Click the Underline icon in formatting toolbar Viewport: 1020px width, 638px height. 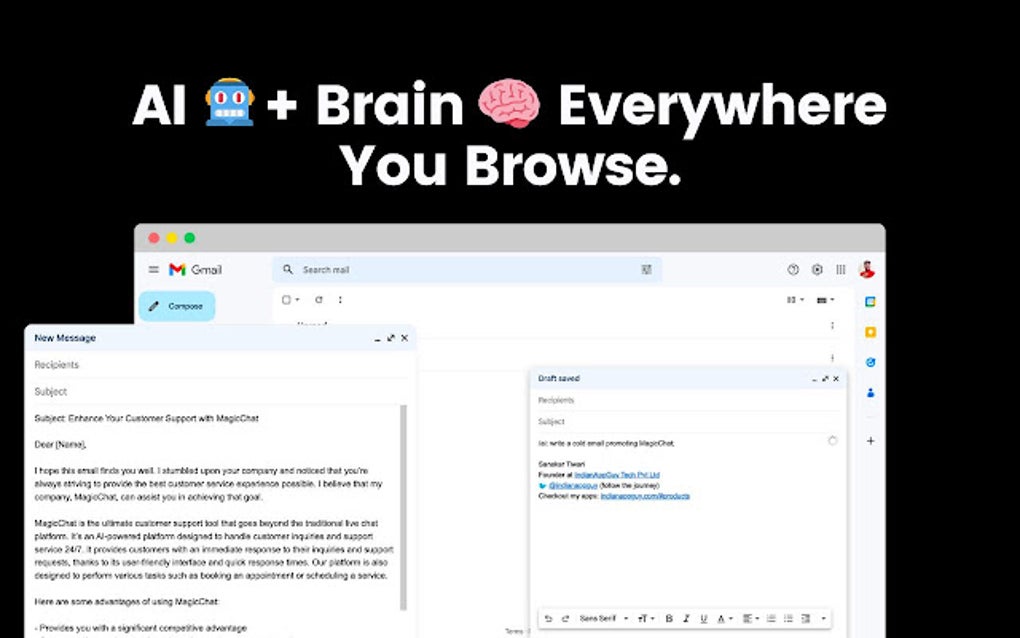(x=704, y=618)
